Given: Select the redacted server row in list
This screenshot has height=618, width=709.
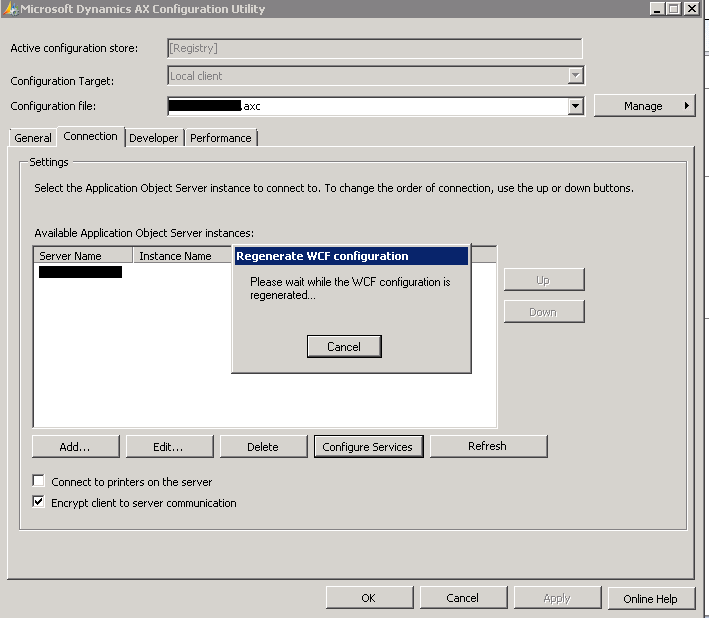Looking at the screenshot, I should [x=80, y=272].
